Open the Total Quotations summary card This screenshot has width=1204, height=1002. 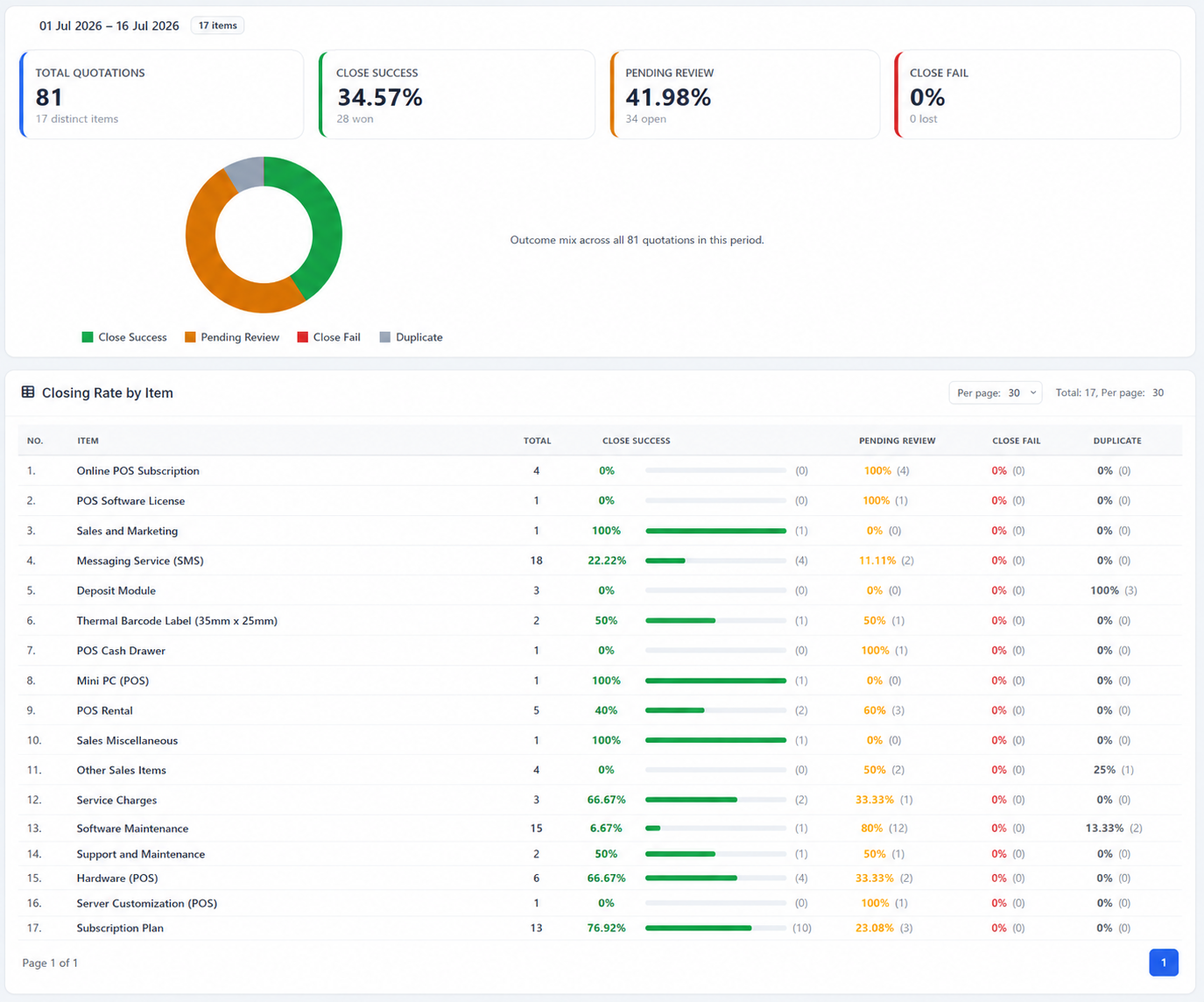point(162,95)
